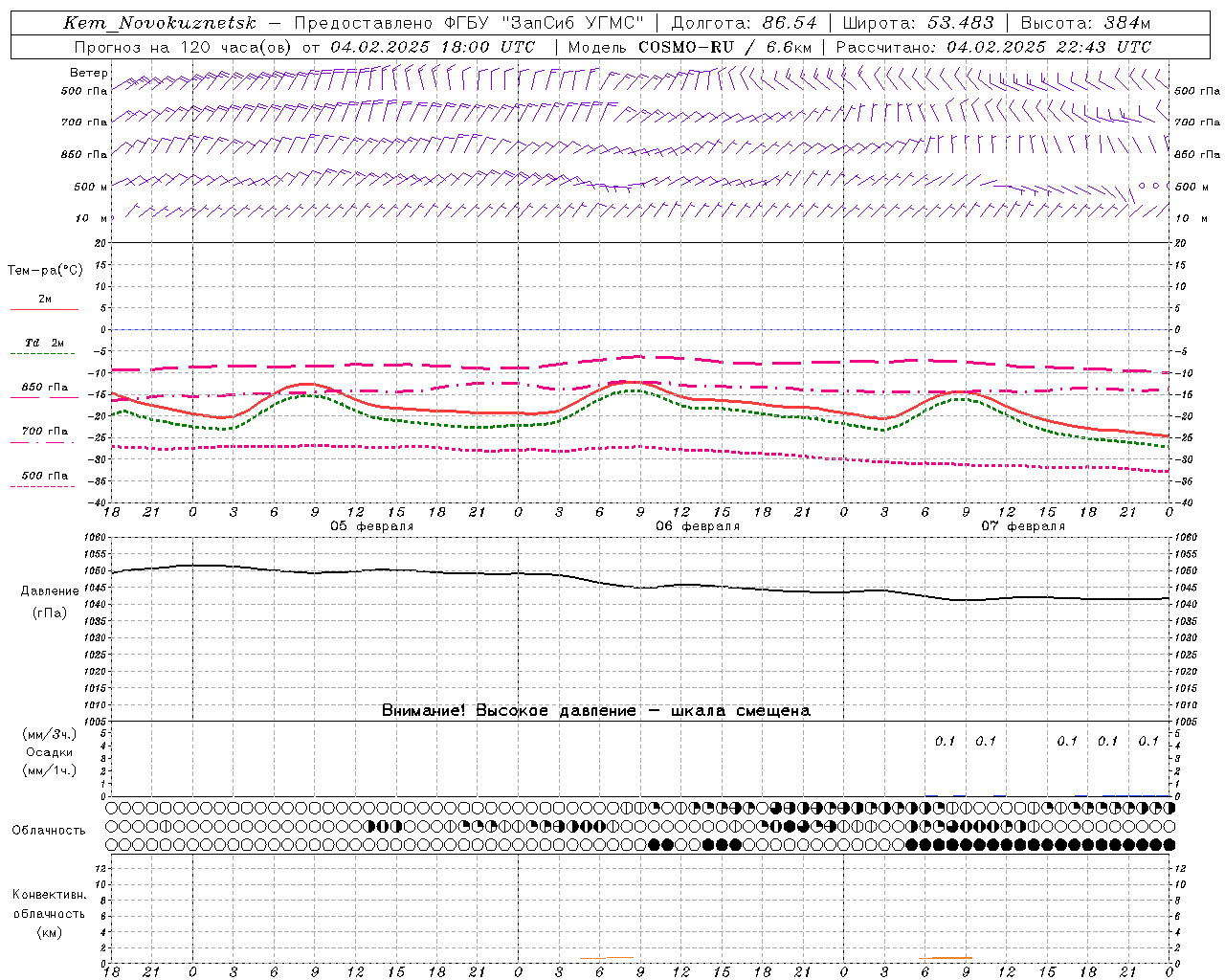Click the "(км)" unit under convective cloudiness
Viewport: 1225px width, 980px height.
click(x=50, y=932)
